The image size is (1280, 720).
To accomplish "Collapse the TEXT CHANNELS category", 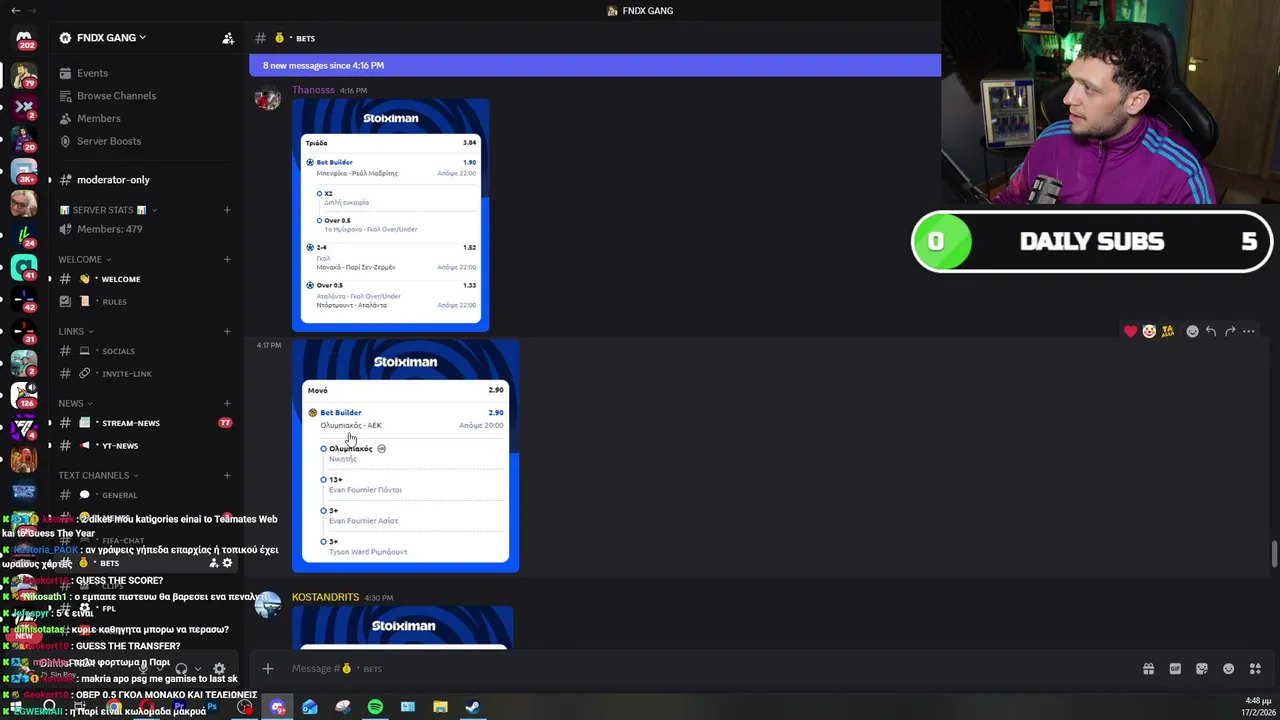I will (x=98, y=475).
